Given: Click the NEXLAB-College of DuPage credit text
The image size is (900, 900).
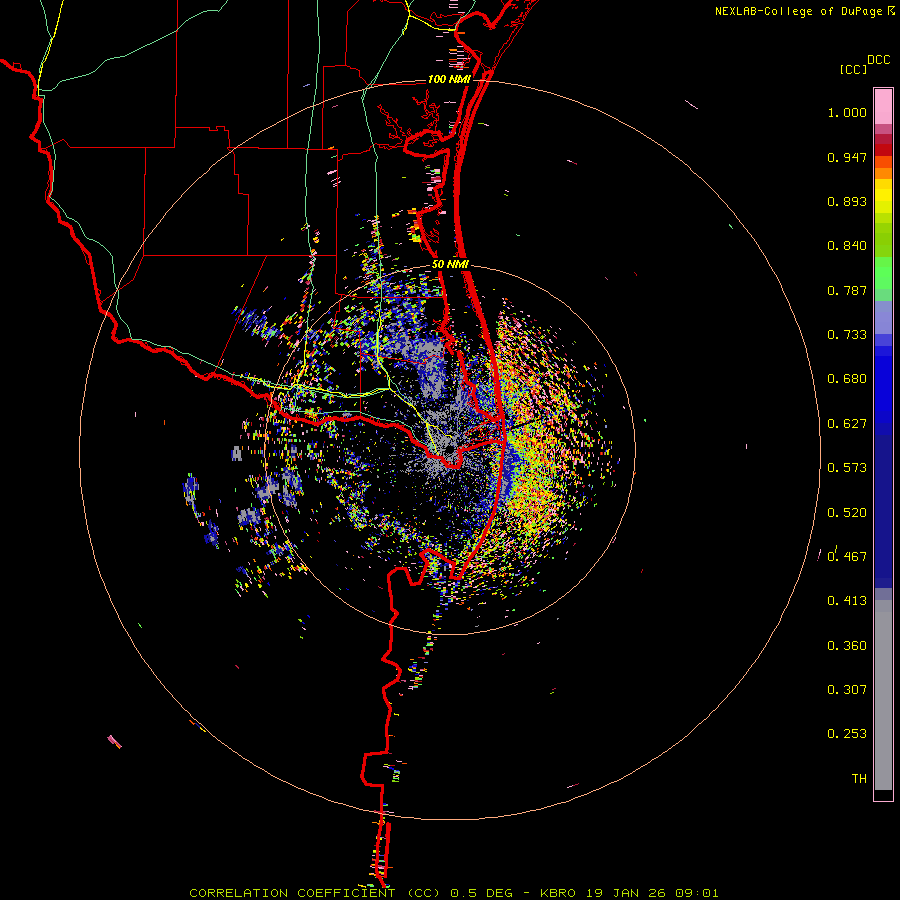Looking at the screenshot, I should (x=798, y=11).
